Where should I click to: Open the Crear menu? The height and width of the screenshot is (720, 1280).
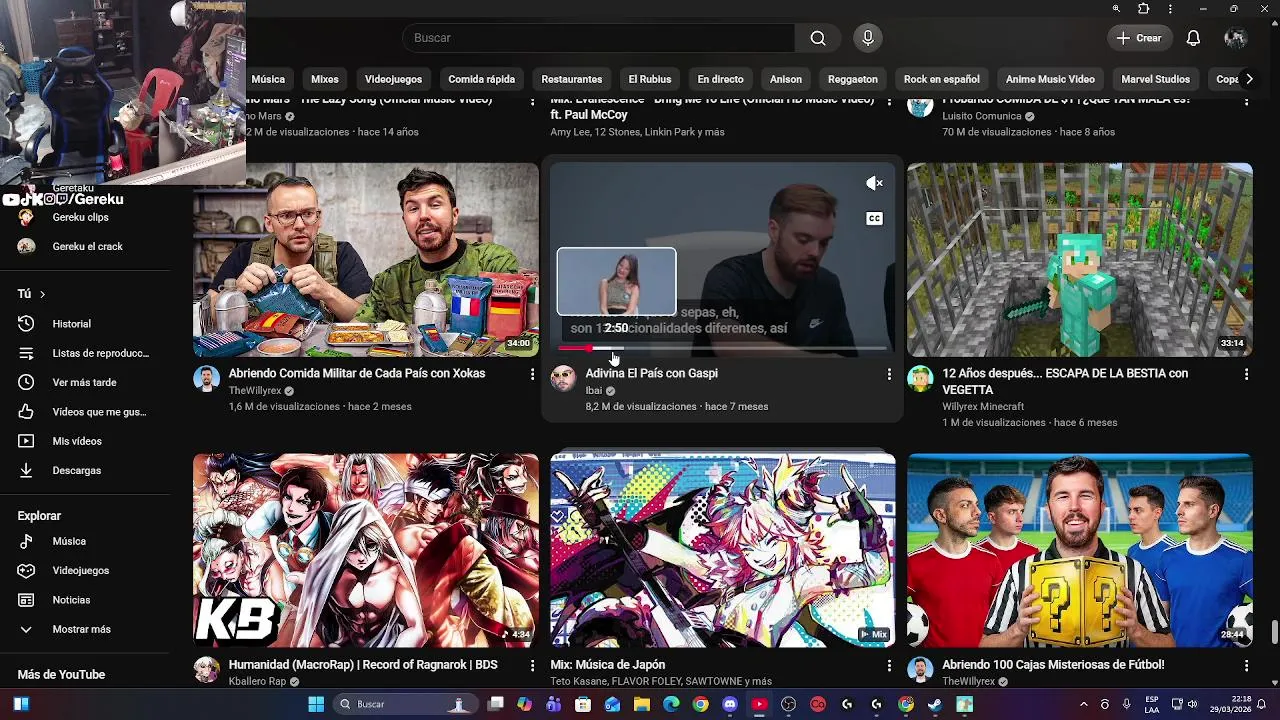(1139, 38)
